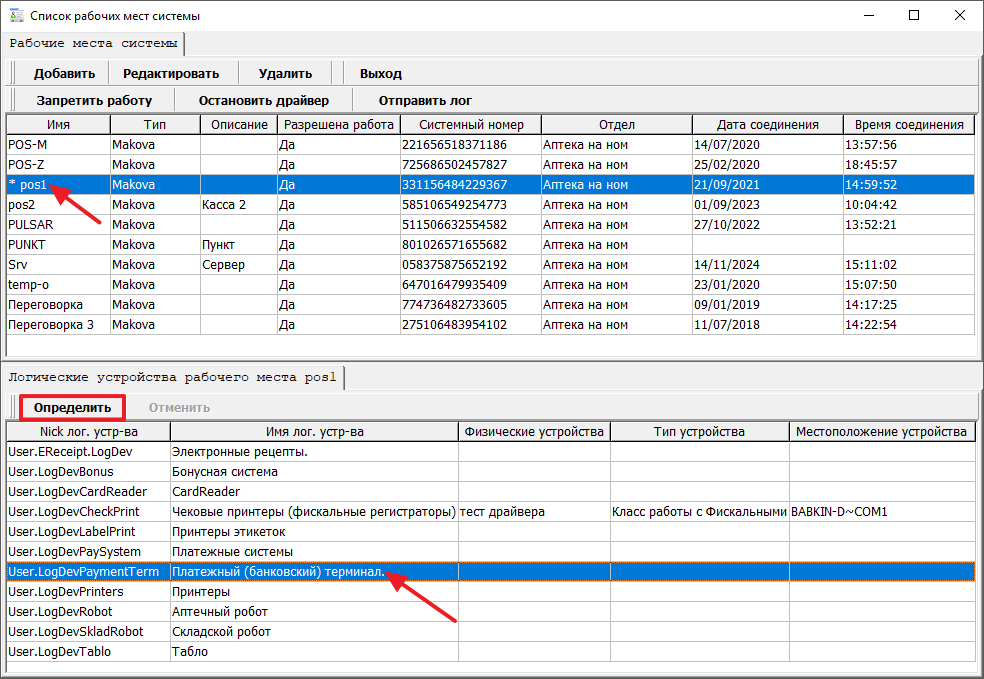984x679 pixels.
Task: Maximize the window
Action: point(913,16)
